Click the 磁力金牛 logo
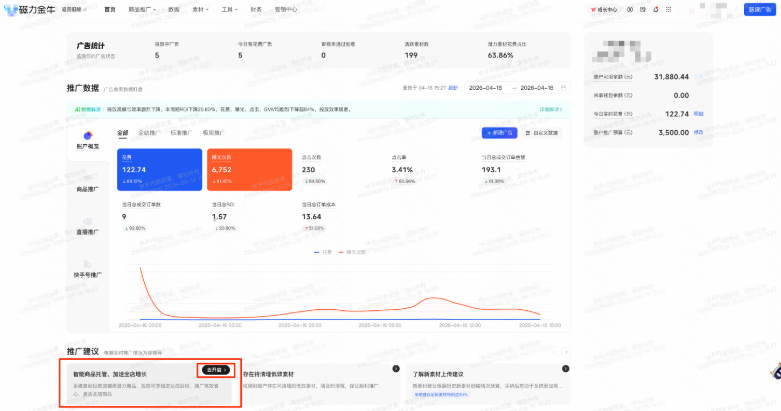Screen dimensions: 781x411 coord(29,9)
